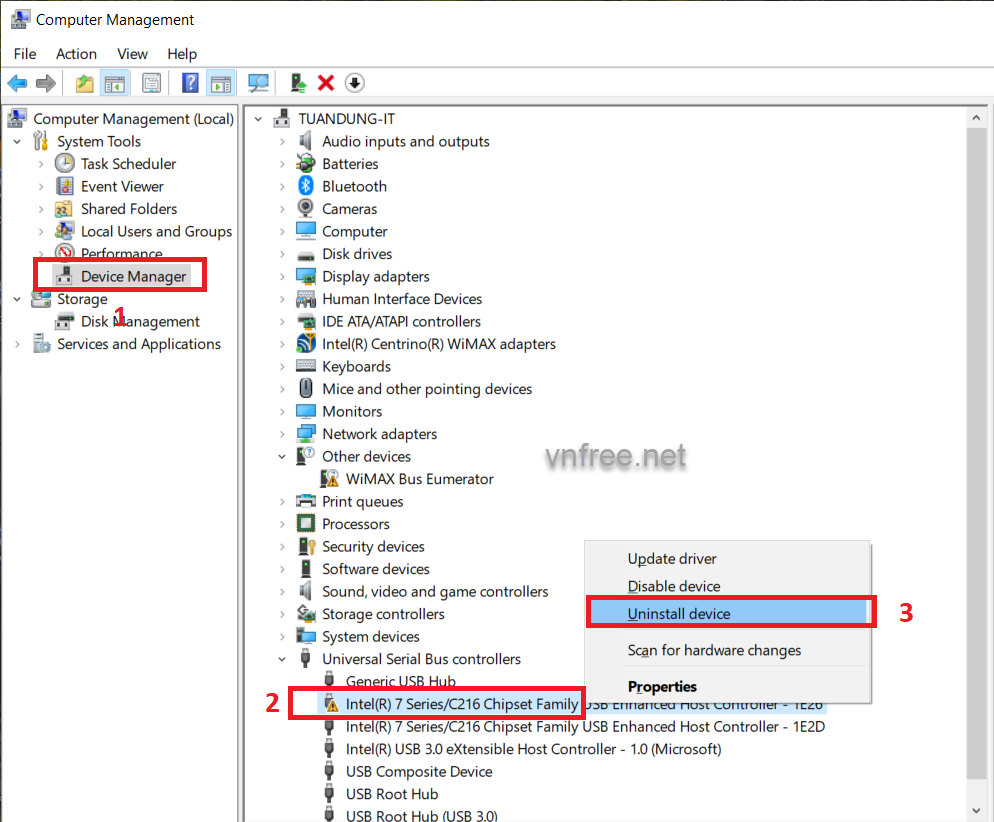Expand the Services and Applications node
This screenshot has height=822, width=994.
[17, 344]
